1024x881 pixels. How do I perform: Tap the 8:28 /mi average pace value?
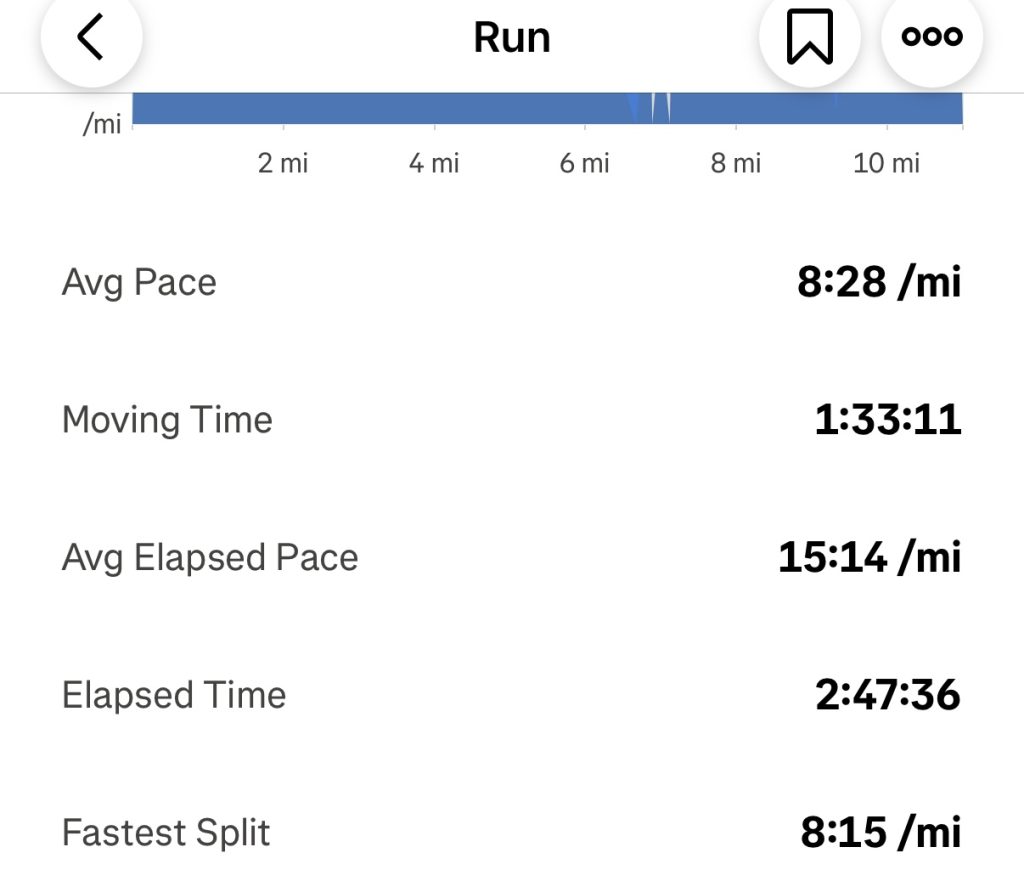pos(880,283)
